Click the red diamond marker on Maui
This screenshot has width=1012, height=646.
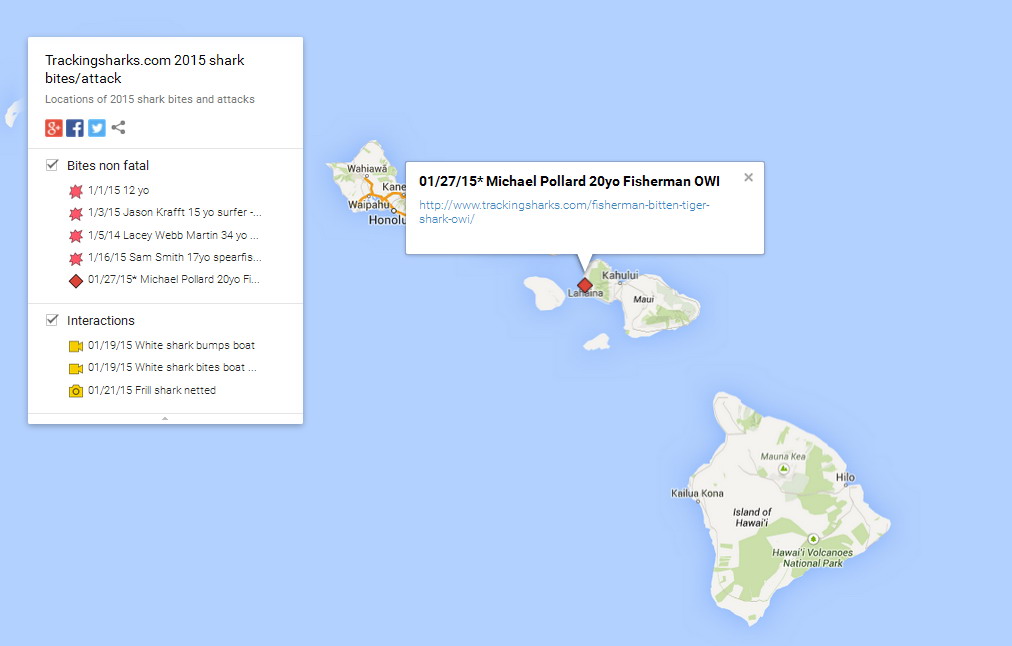[x=585, y=285]
